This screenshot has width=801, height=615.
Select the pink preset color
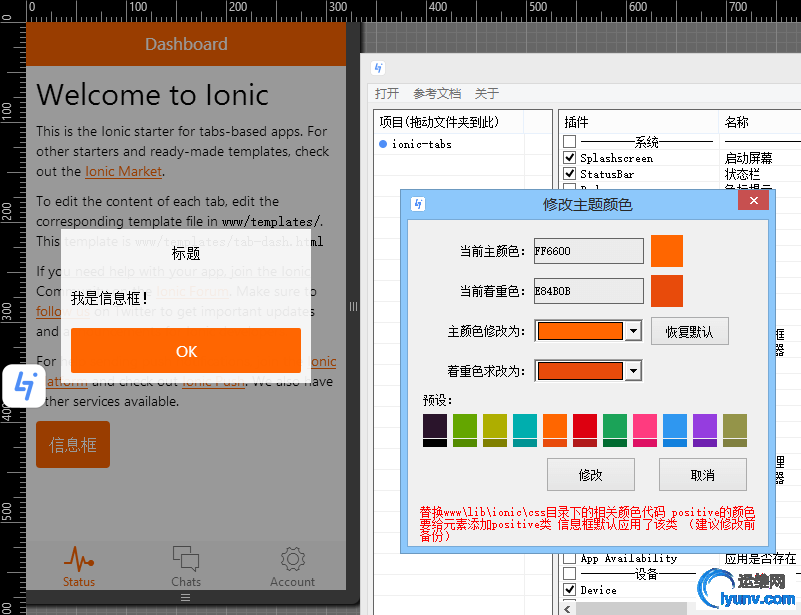click(x=645, y=431)
